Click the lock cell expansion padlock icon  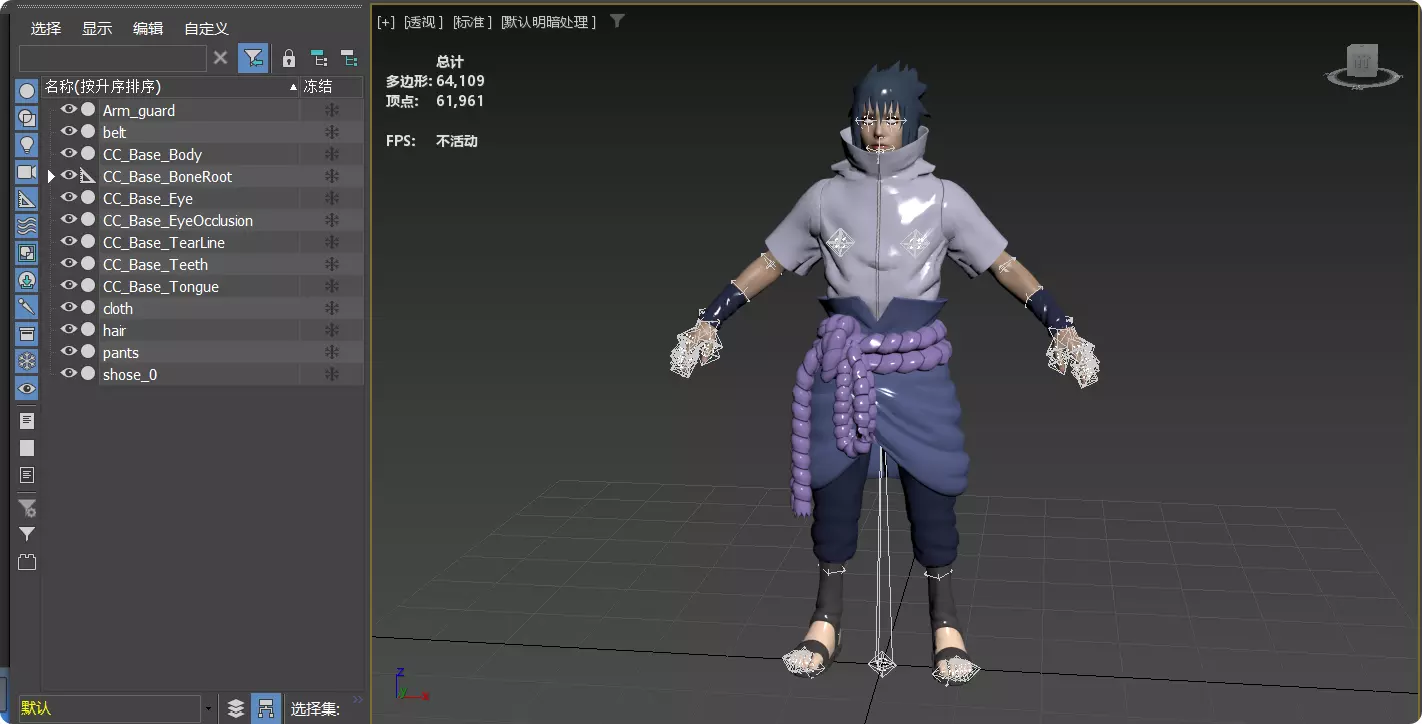click(x=289, y=58)
